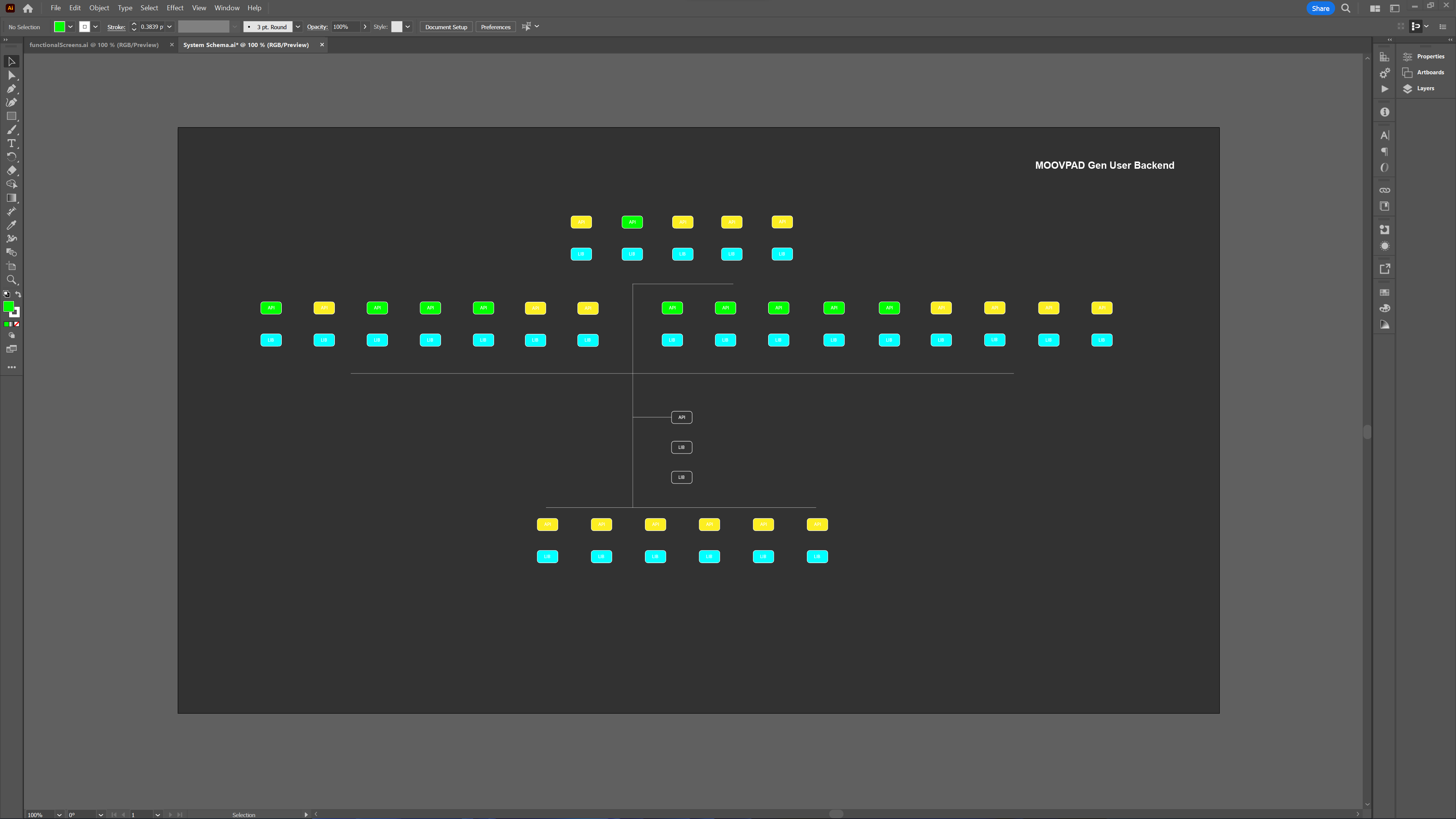Open the View menu
This screenshot has height=819, width=1456.
click(x=199, y=8)
